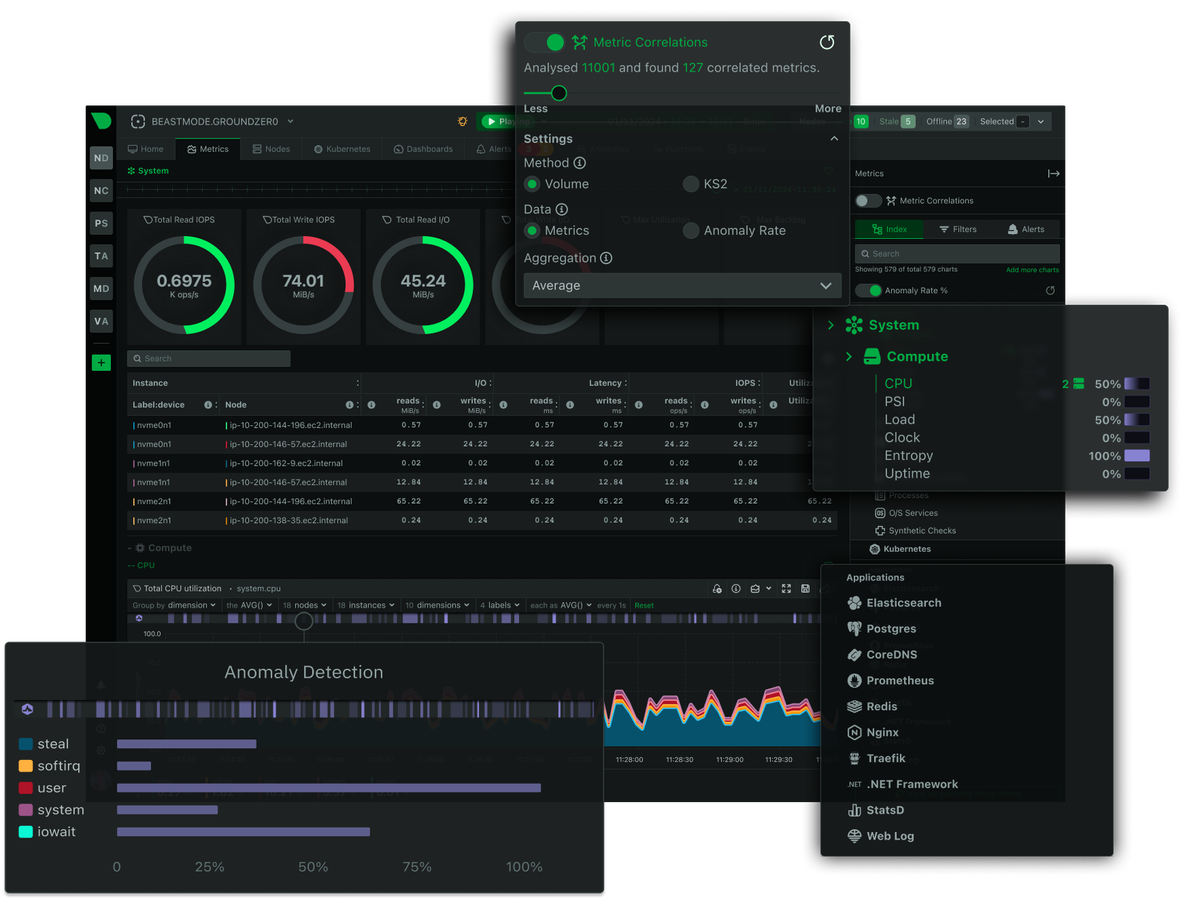Screen dimensions: 1200x909
Task: Click the Netdata logo icon
Action: point(101,121)
